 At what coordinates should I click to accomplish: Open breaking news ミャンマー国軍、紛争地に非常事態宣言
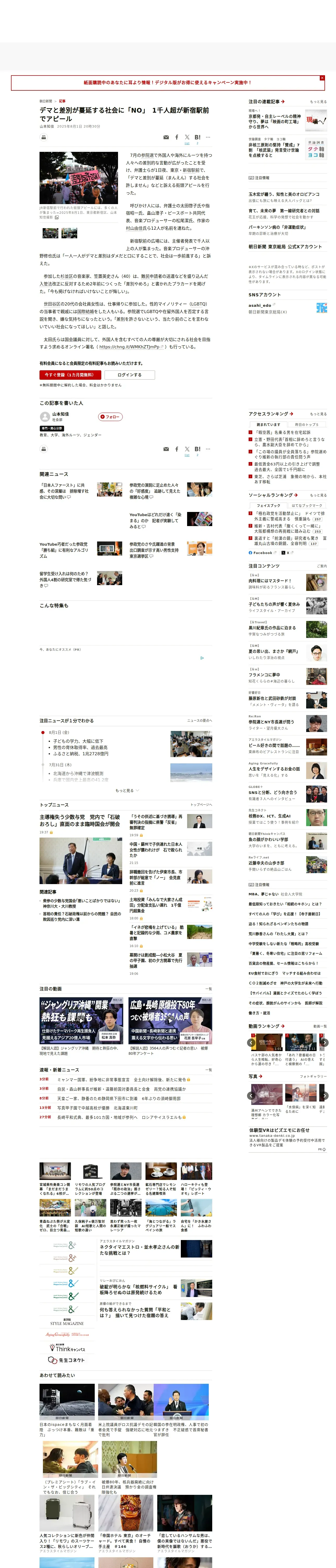[x=124, y=1079]
